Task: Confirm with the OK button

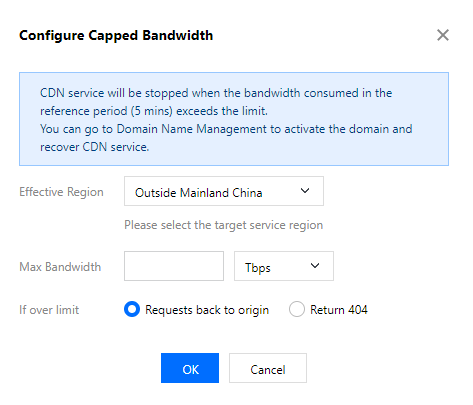Action: click(x=190, y=368)
